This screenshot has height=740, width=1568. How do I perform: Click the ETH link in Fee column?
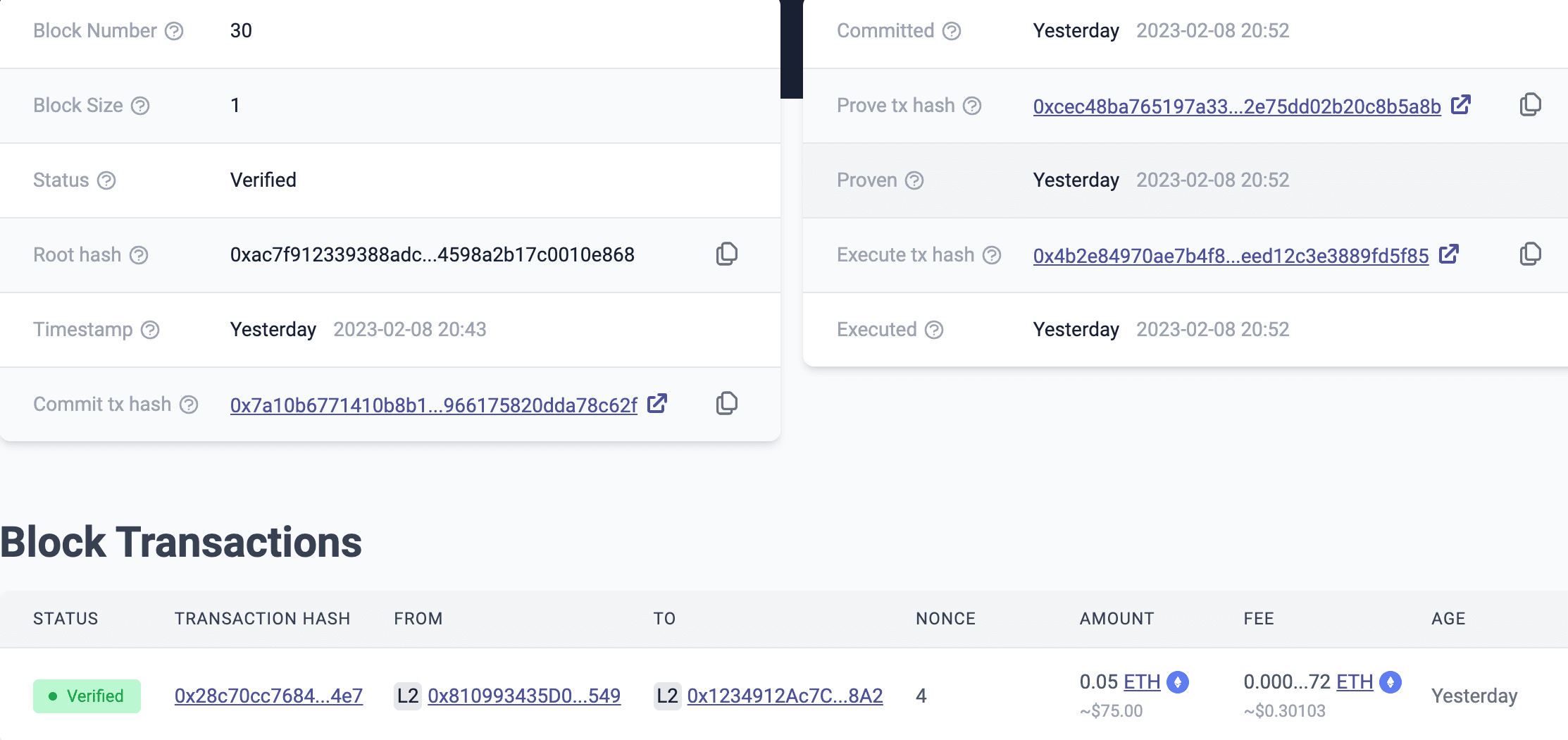point(1355,682)
